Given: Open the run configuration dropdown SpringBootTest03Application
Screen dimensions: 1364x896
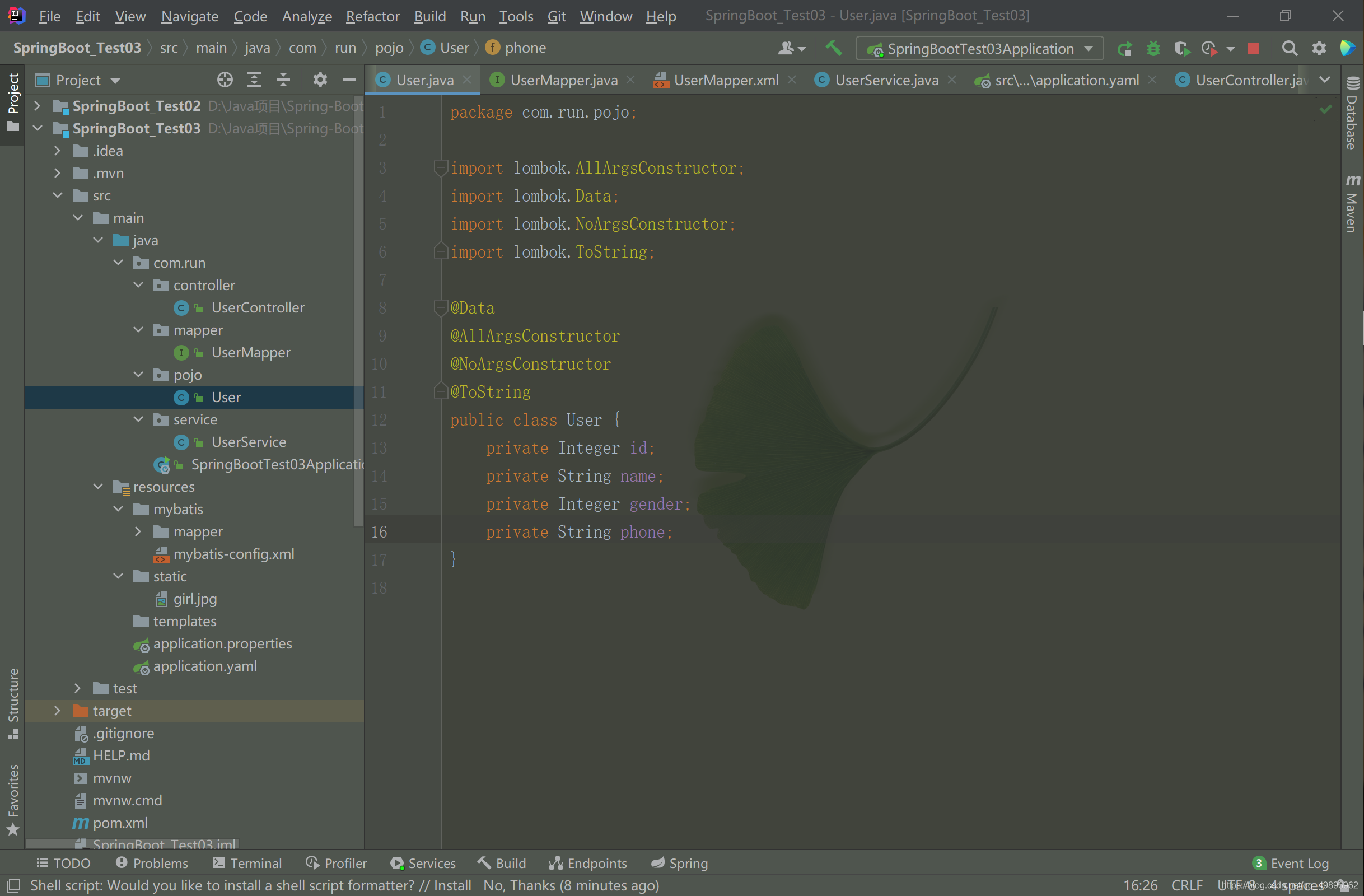Looking at the screenshot, I should [x=979, y=49].
